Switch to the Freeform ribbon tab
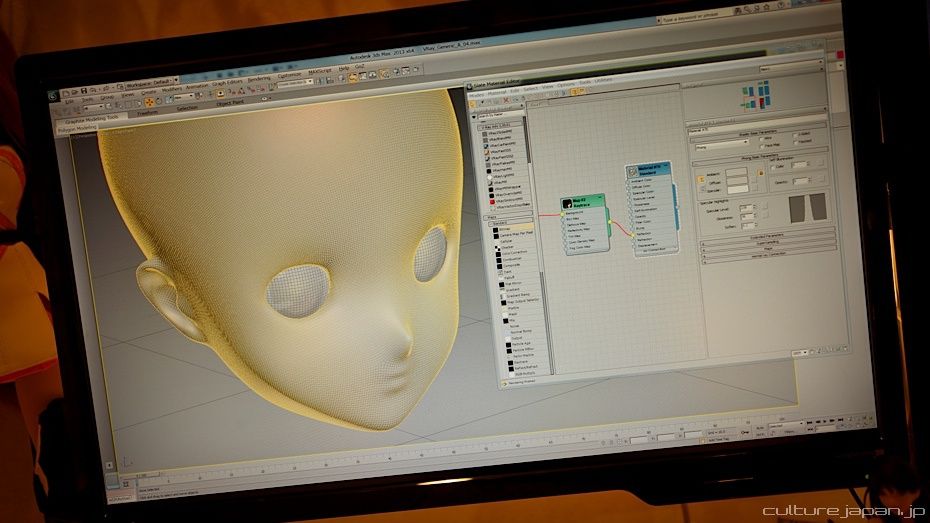The height and width of the screenshot is (523, 930). click(x=148, y=112)
